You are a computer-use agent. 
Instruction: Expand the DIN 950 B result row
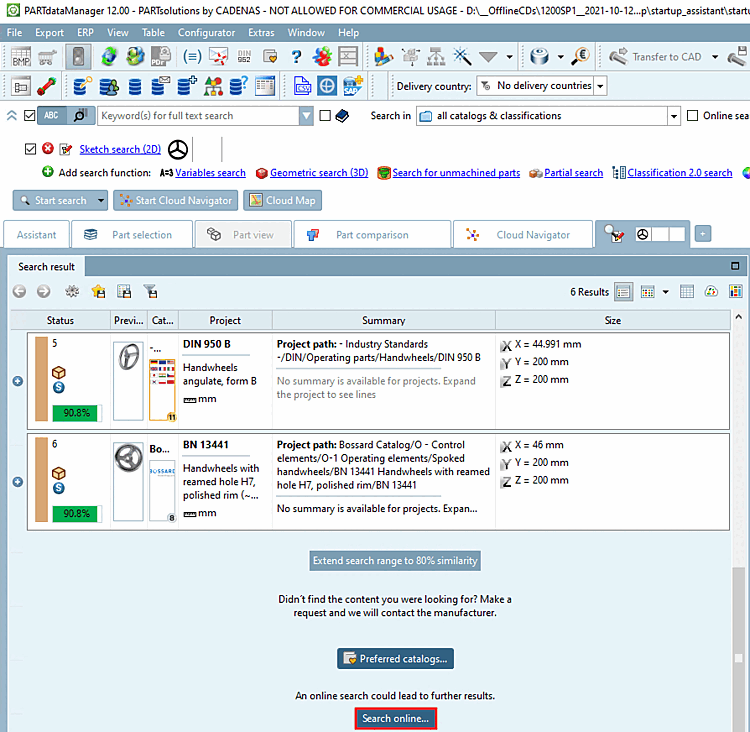pyautogui.click(x=18, y=381)
